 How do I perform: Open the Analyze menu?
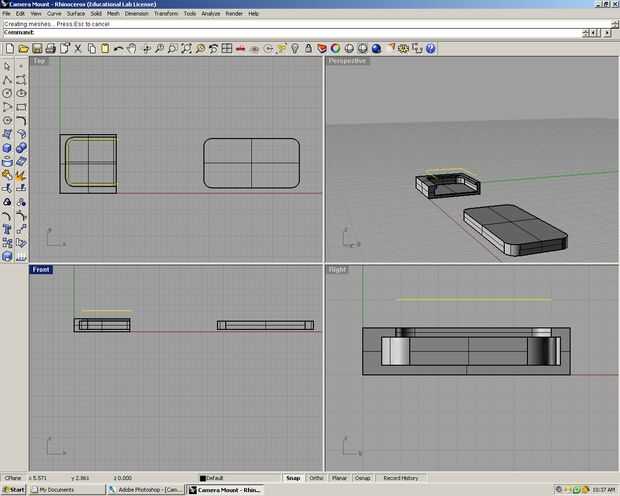(211, 13)
